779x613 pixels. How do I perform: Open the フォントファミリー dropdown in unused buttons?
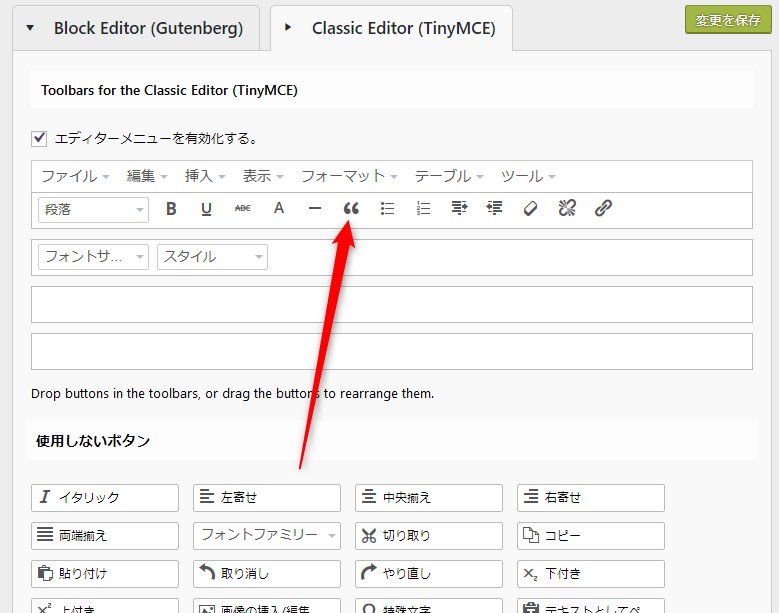click(x=267, y=535)
